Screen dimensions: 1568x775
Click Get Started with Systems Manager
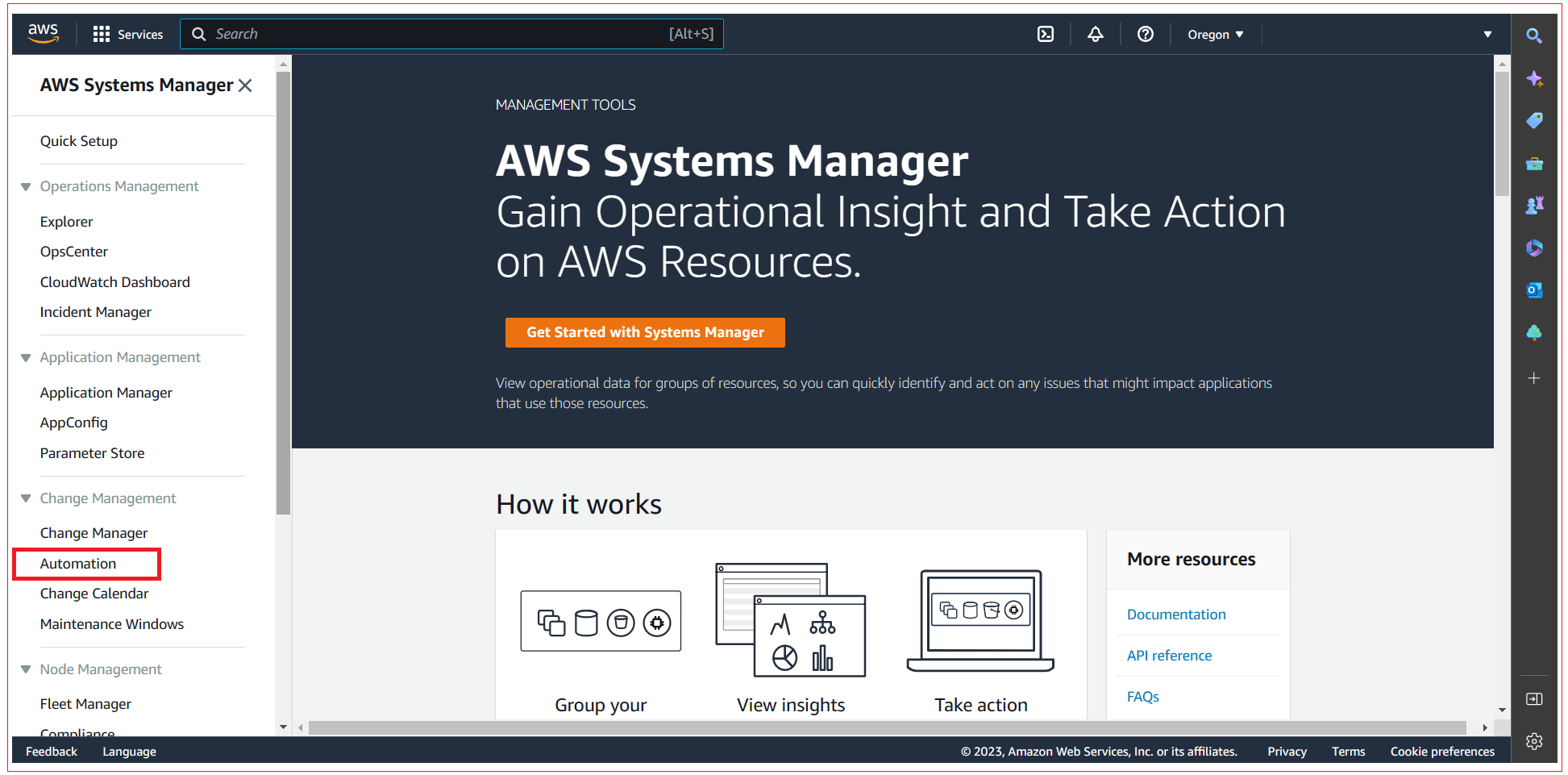(645, 332)
